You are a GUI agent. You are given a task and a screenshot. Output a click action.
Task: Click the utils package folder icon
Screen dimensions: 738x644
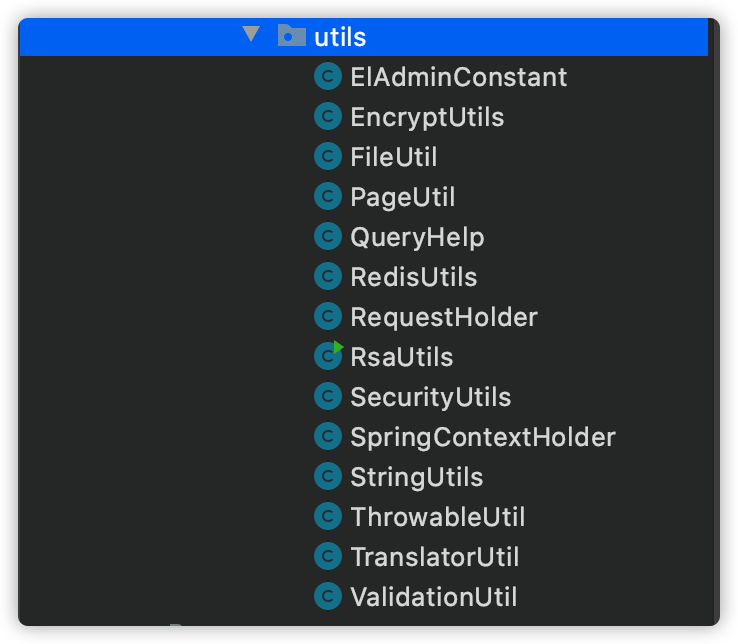click(x=292, y=35)
